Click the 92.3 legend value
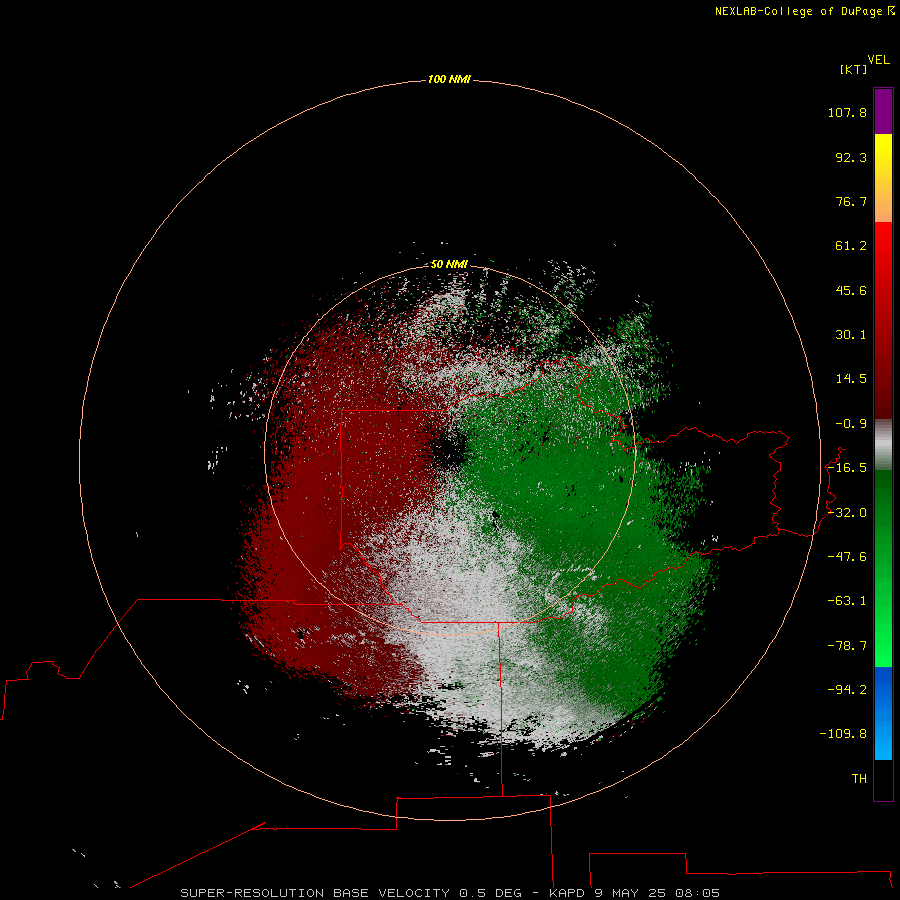The height and width of the screenshot is (900, 900). (851, 157)
